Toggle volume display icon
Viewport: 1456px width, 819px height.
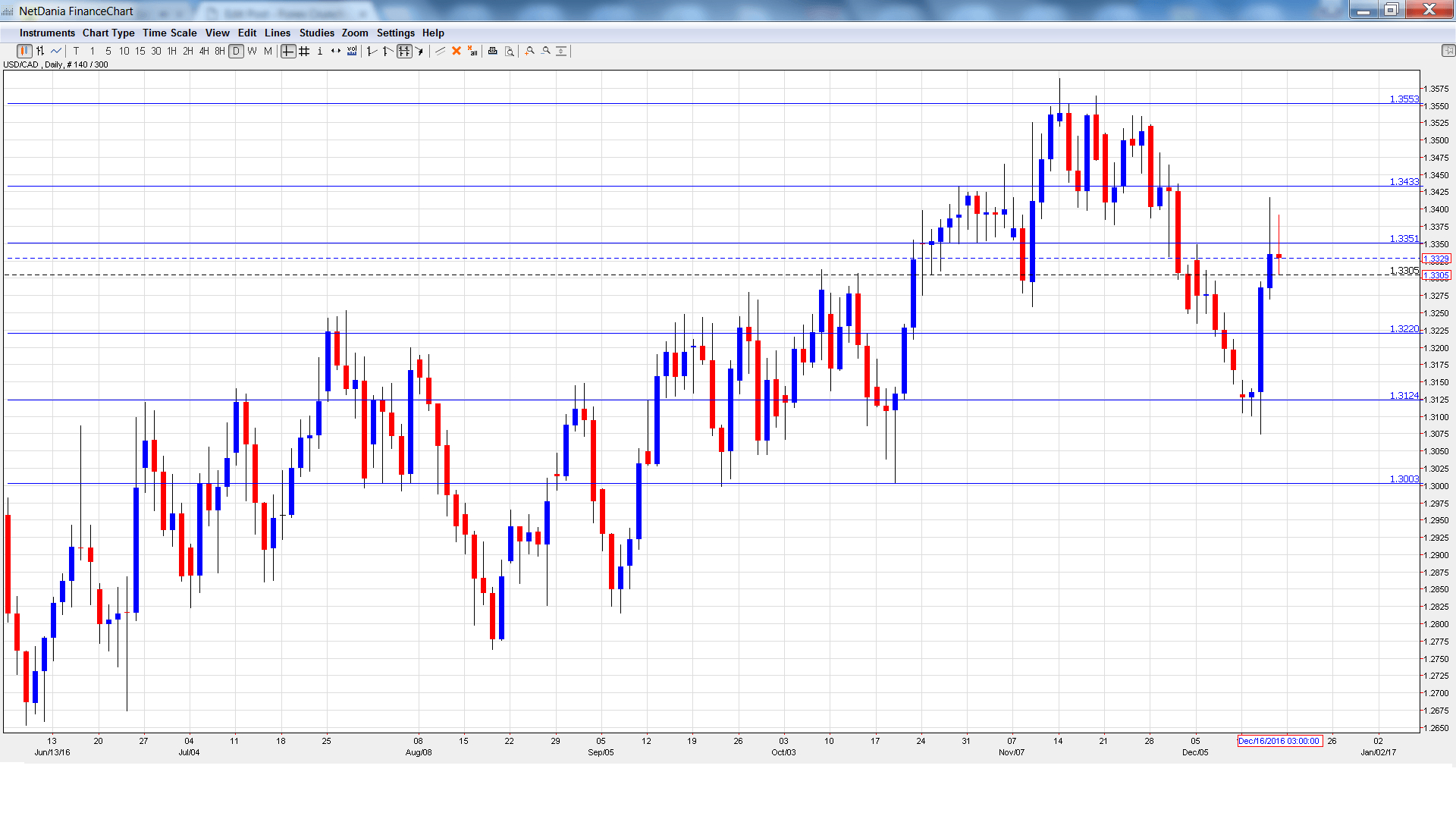coord(352,51)
